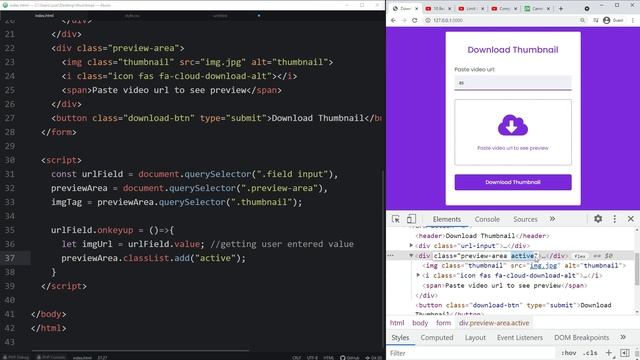Click the DOM tree vertical scrollbar thumb
640x360 pixels.
click(x=637, y=269)
